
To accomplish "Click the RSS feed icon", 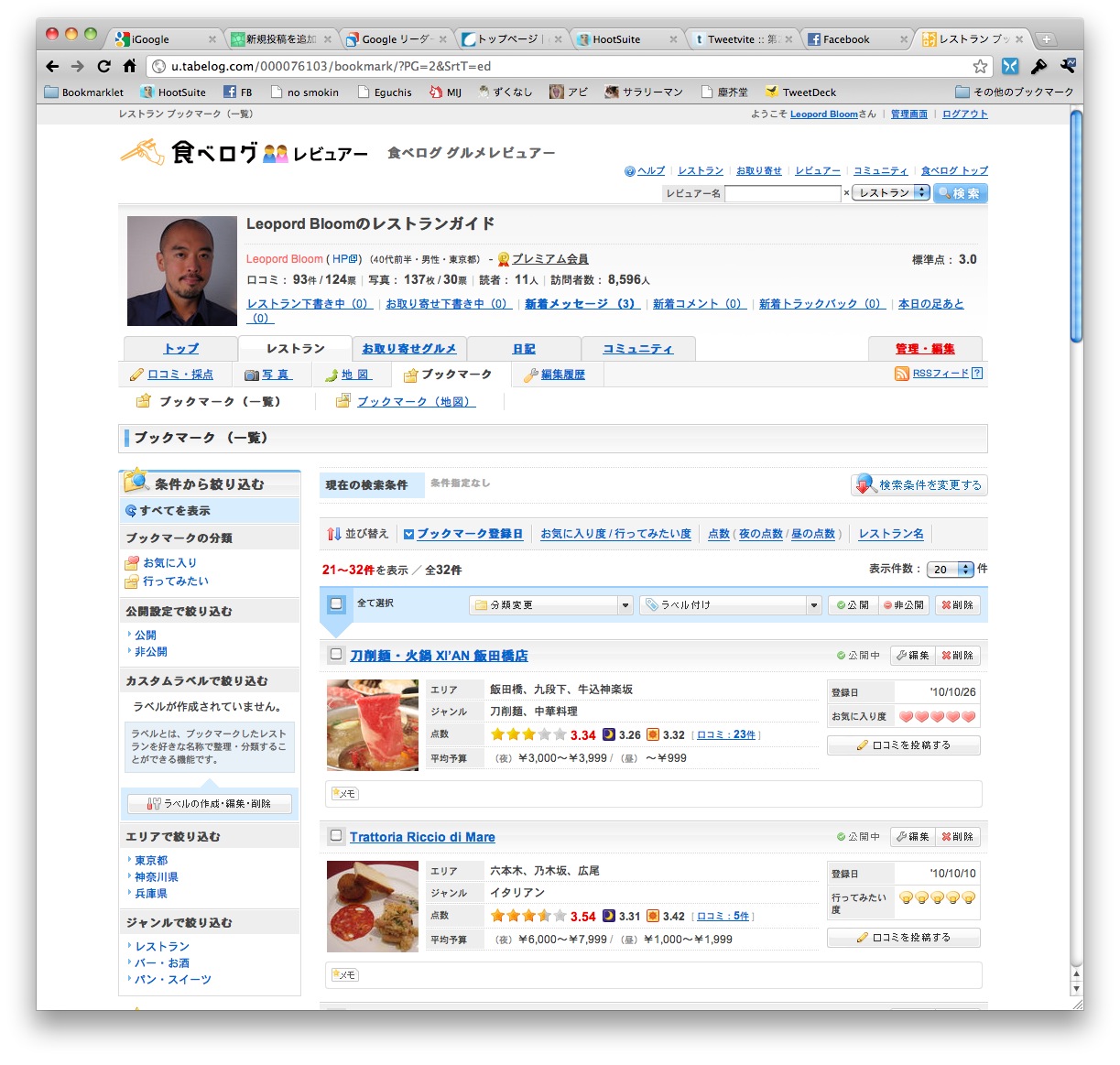I will click(x=902, y=374).
